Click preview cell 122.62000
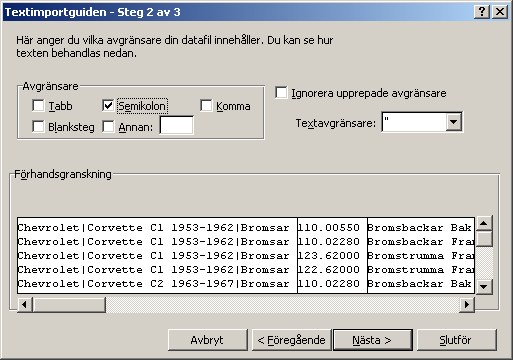 click(329, 270)
